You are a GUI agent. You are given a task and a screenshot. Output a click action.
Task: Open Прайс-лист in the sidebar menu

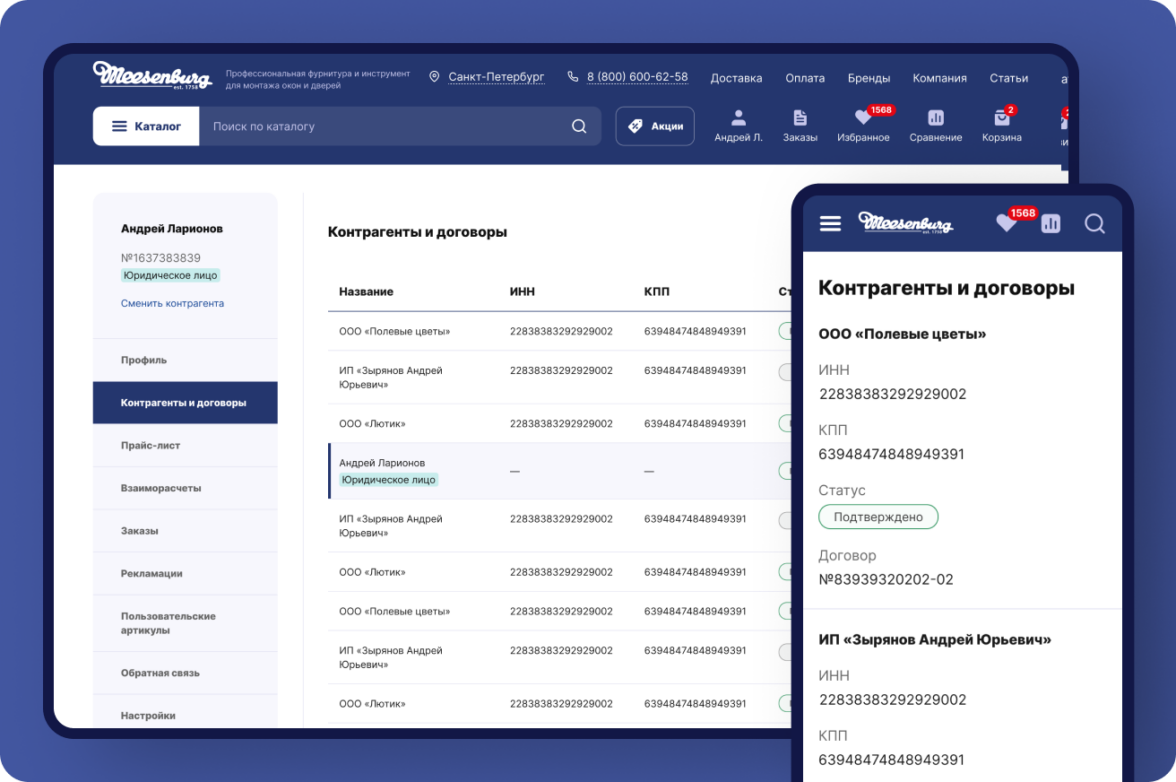151,445
